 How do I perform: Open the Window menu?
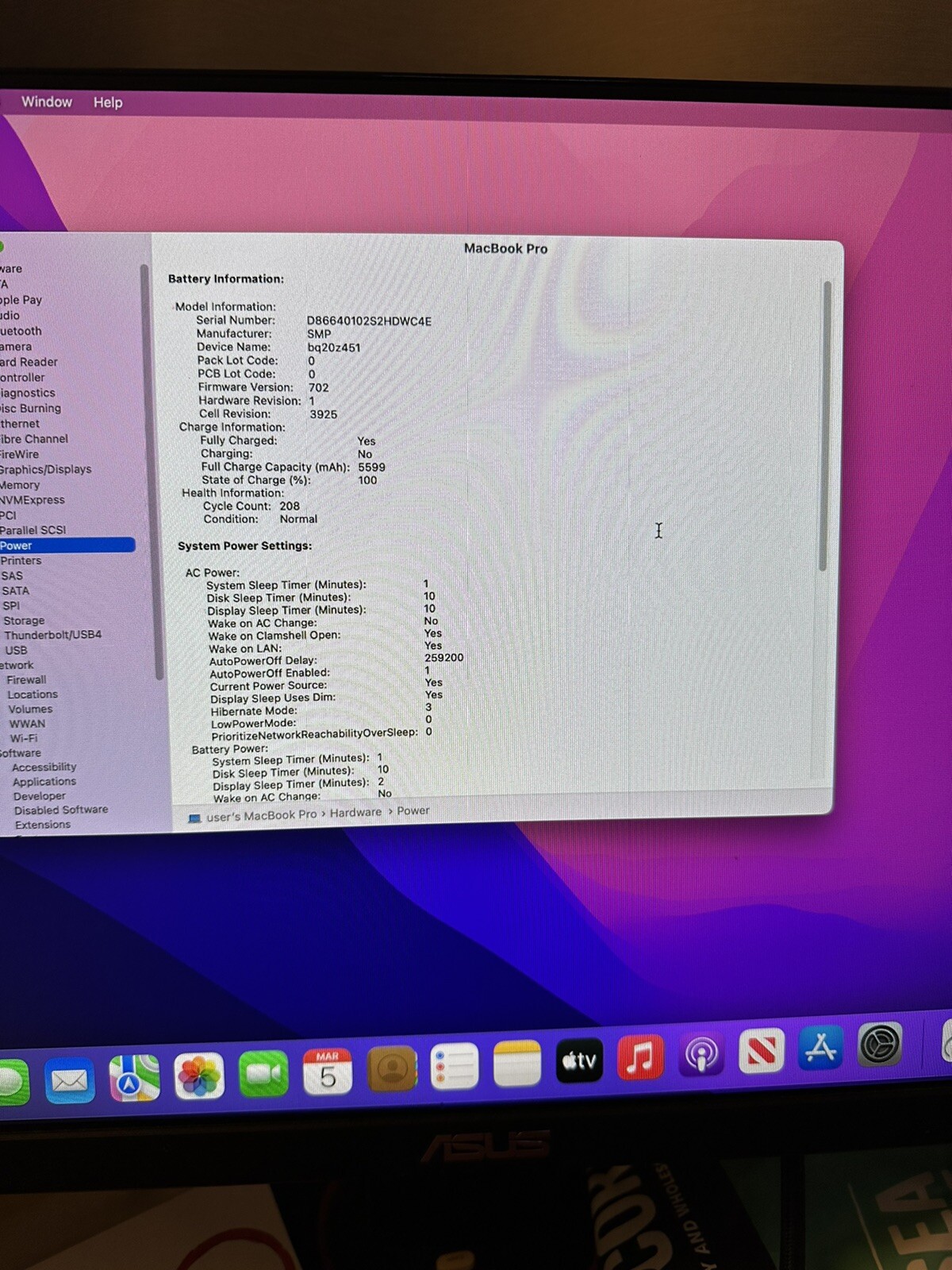pyautogui.click(x=47, y=102)
